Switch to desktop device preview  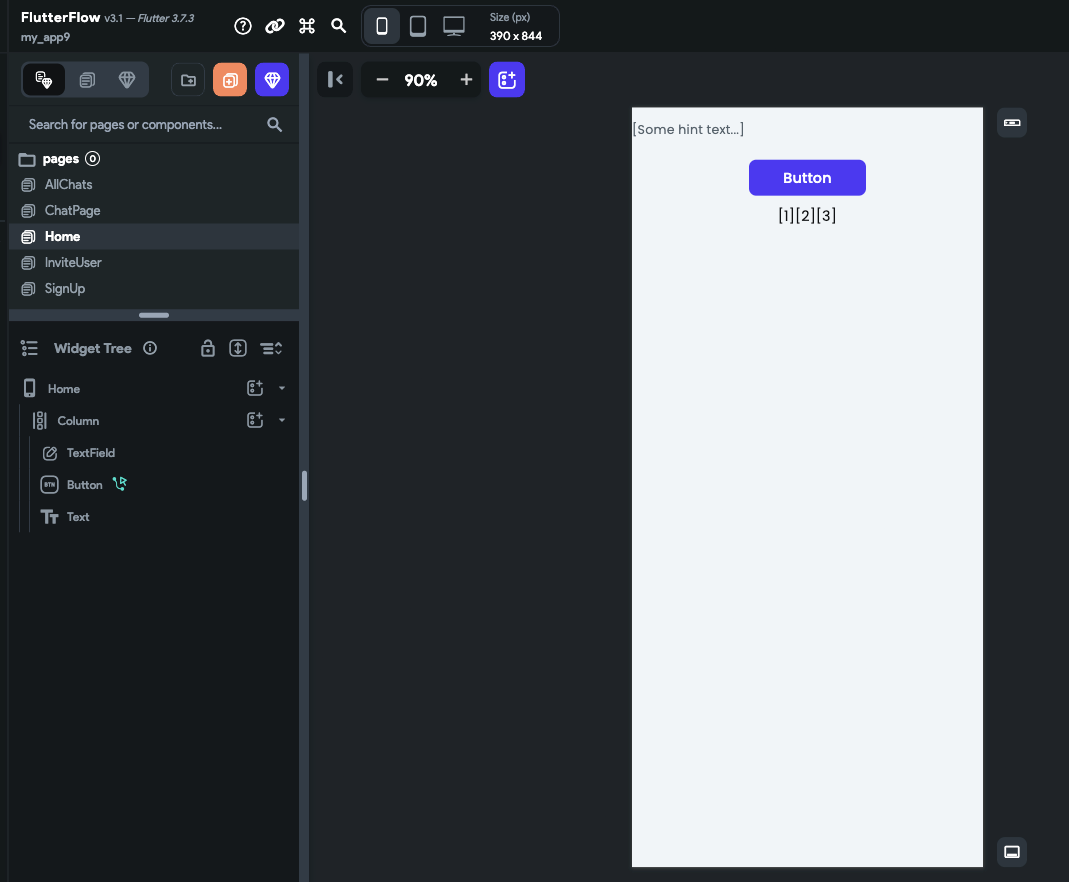(454, 26)
